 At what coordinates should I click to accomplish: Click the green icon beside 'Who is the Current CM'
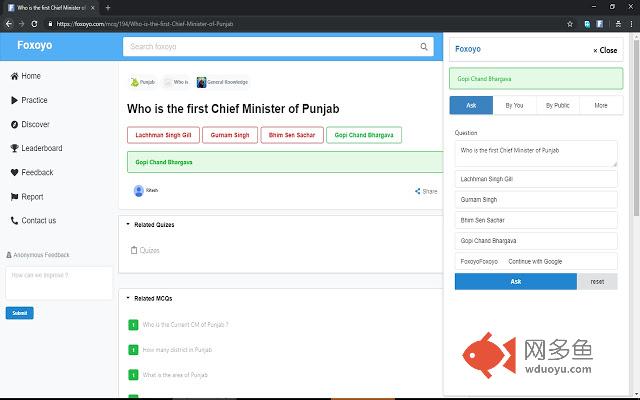[133, 325]
